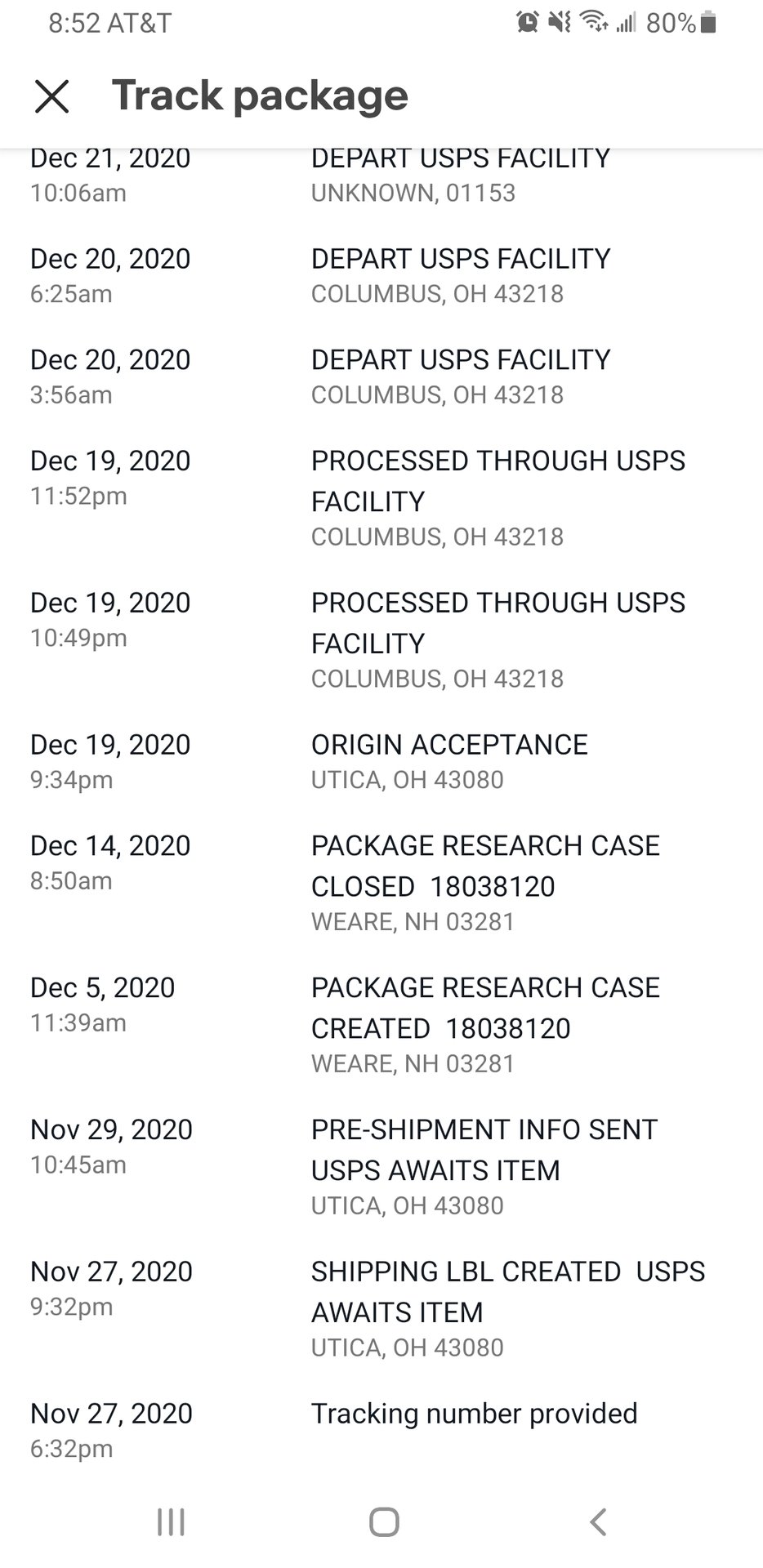Tap the battery icon at 80%
Image resolution: width=763 pixels, height=1568 pixels.
(x=708, y=22)
